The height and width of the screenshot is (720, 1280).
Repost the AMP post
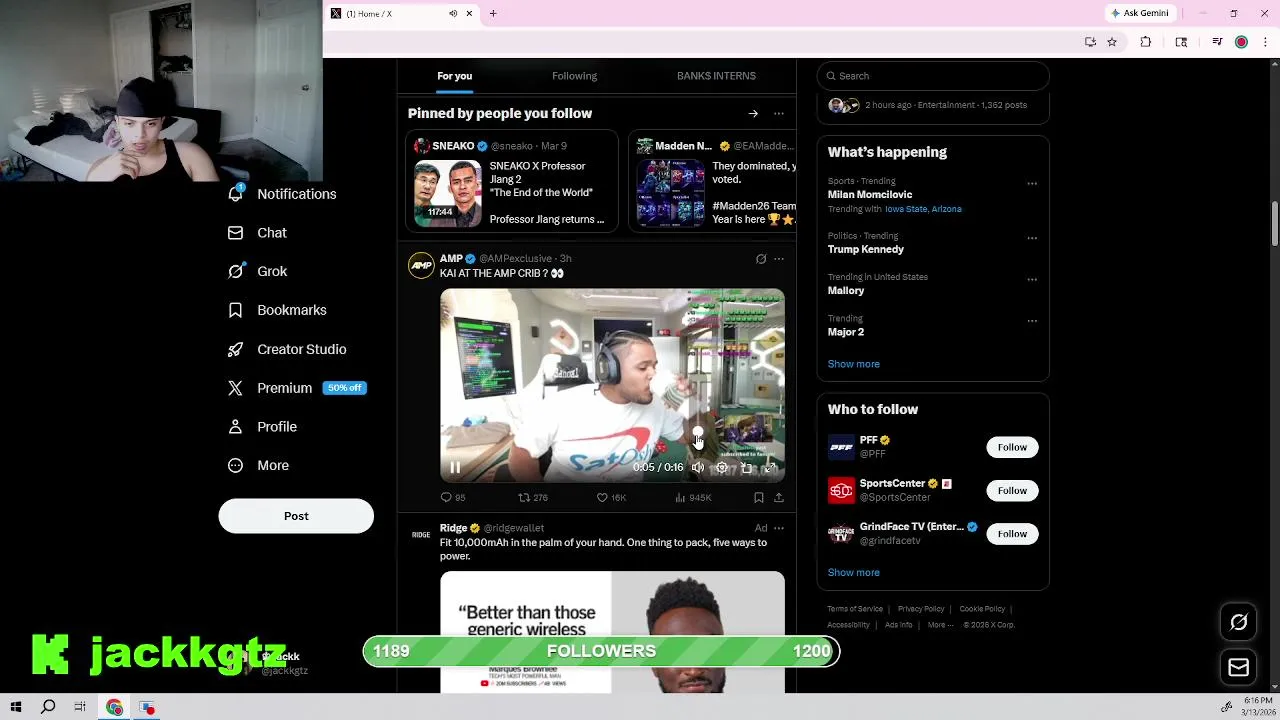coord(532,497)
